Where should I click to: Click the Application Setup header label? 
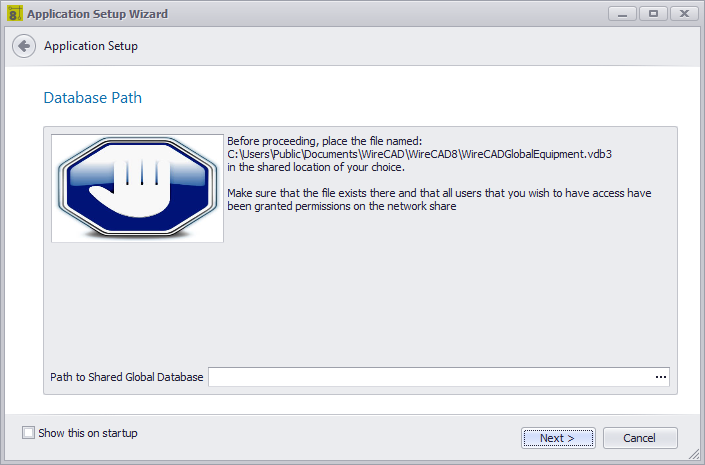pos(91,46)
